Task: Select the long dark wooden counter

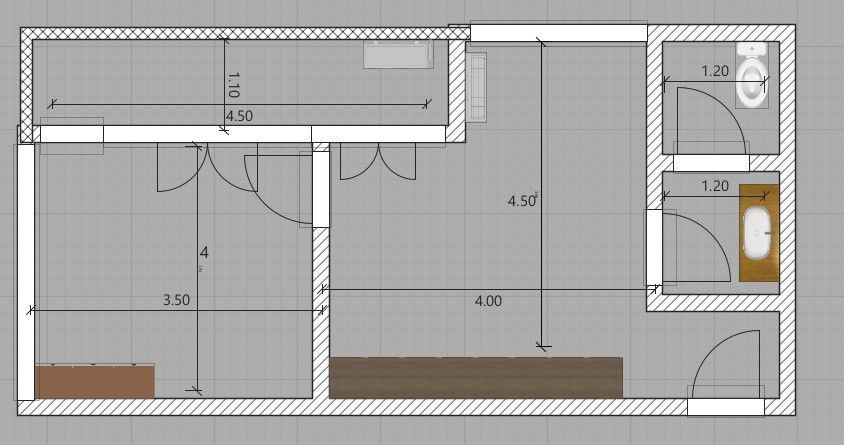Action: coord(475,377)
